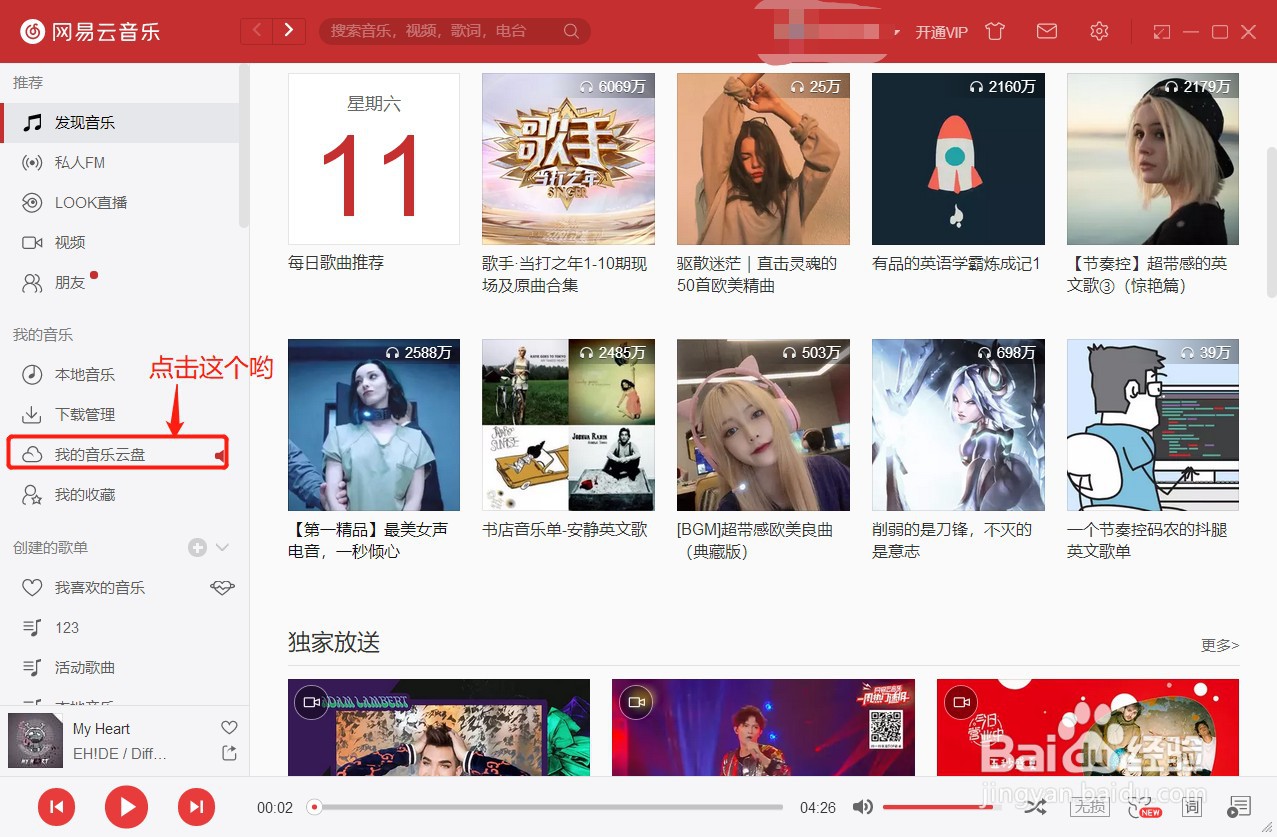The image size is (1277, 837).
Task: Change audio quality via 无损 button
Action: coord(1089,807)
